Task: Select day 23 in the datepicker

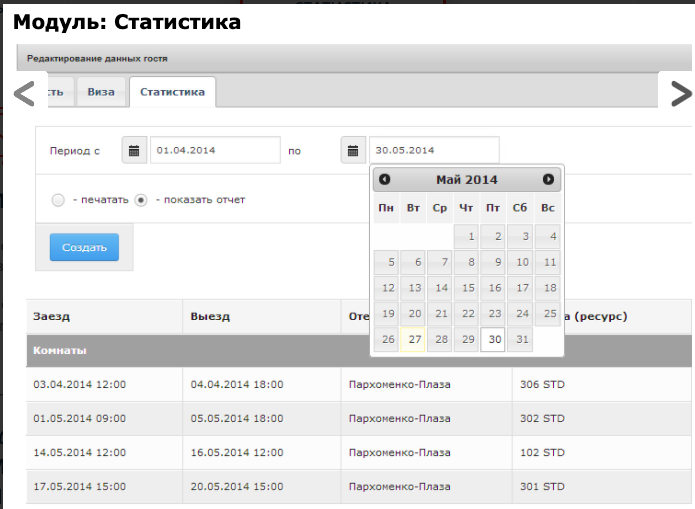Action: click(x=493, y=313)
